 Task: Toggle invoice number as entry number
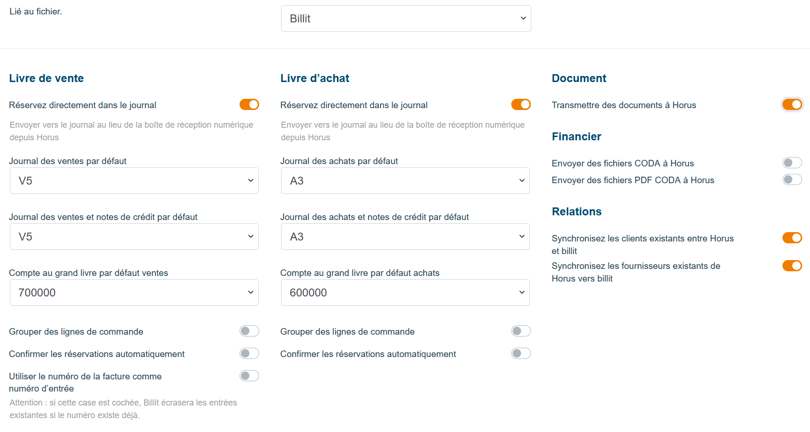[x=249, y=376]
